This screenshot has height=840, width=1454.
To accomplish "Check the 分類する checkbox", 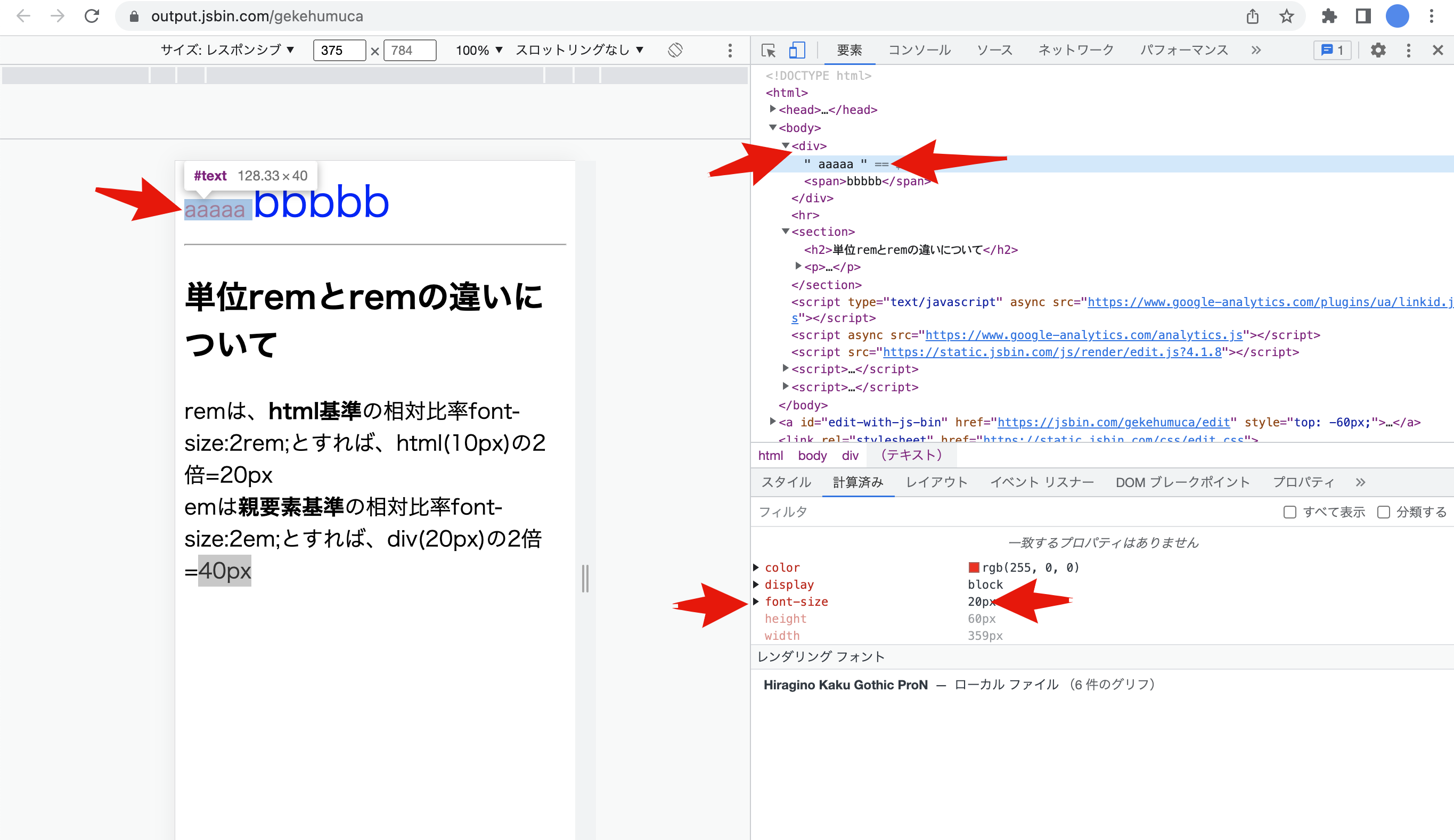I will tap(1383, 512).
